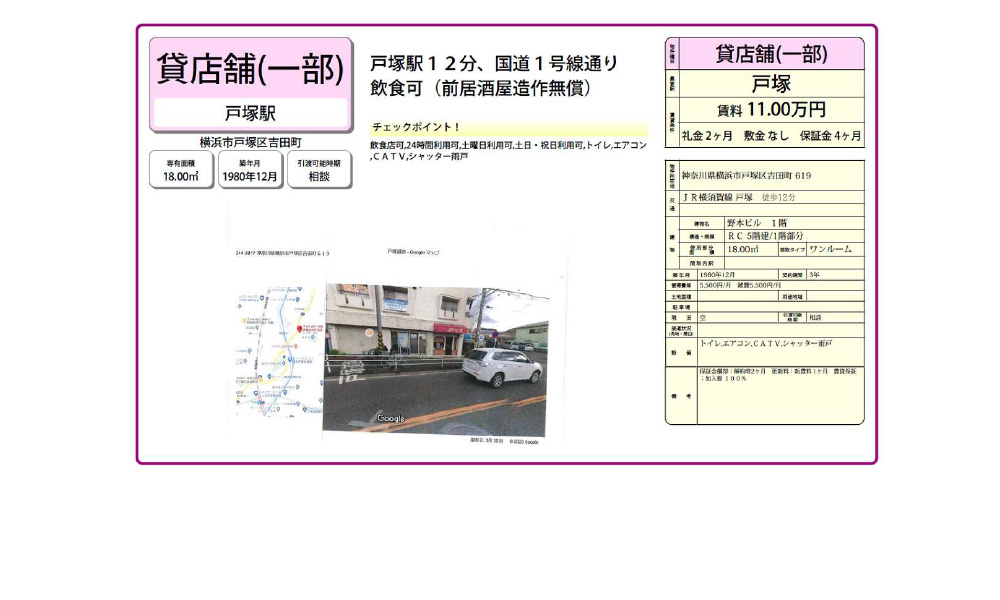The height and width of the screenshot is (600, 1000).
Task: Click the Google logo on the map
Action: tap(390, 419)
